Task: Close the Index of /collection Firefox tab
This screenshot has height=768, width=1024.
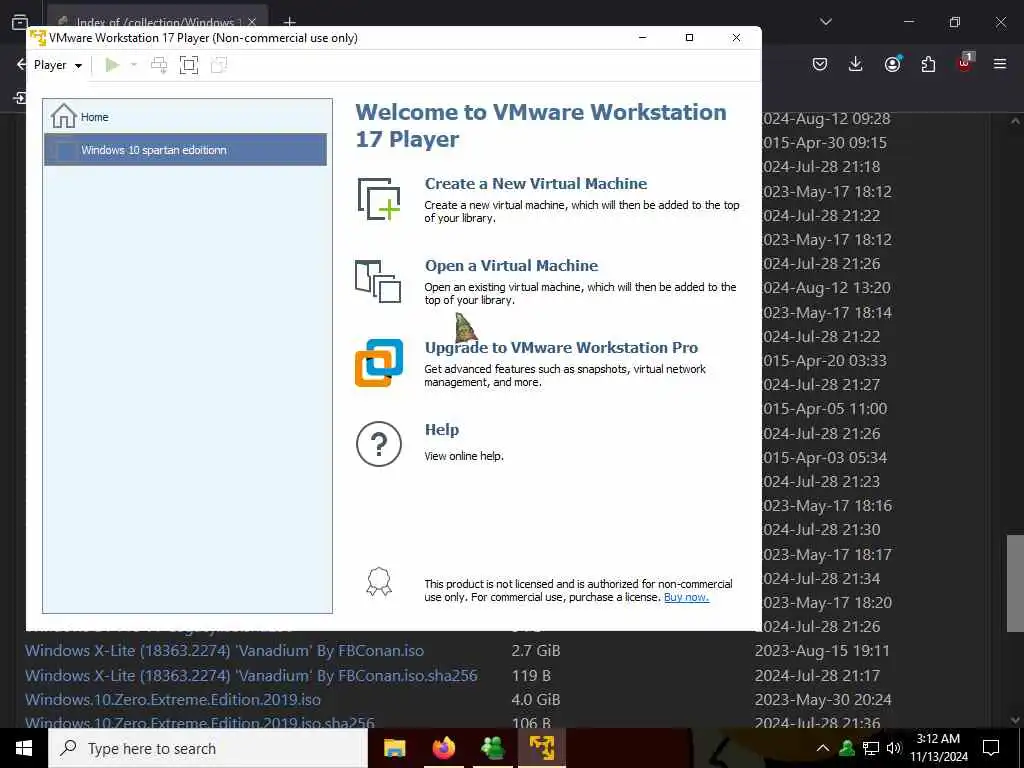Action: (252, 22)
